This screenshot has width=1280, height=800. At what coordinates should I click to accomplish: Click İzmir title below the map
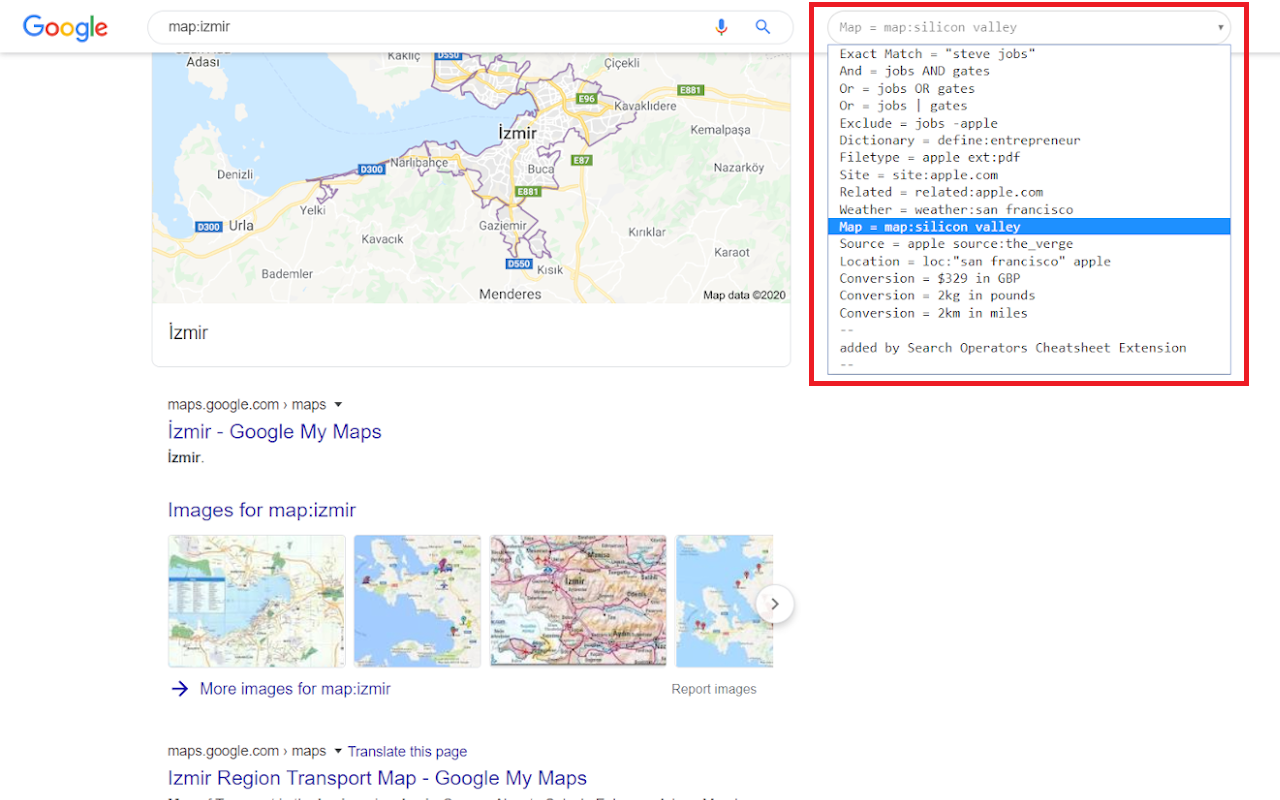tap(188, 333)
